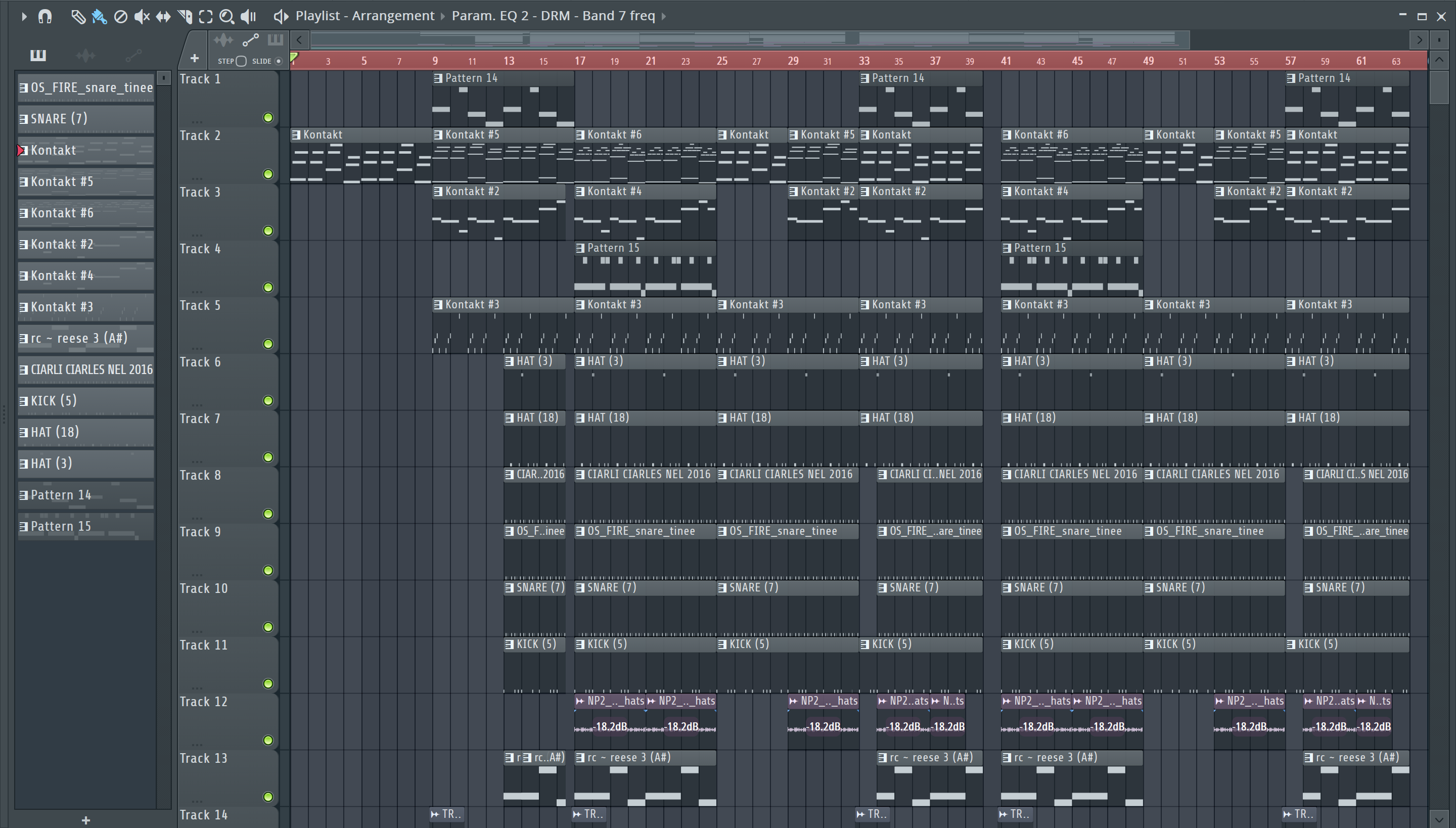Viewport: 1456px width, 828px height.
Task: Click the playhead marker at timeline start
Action: (x=294, y=57)
